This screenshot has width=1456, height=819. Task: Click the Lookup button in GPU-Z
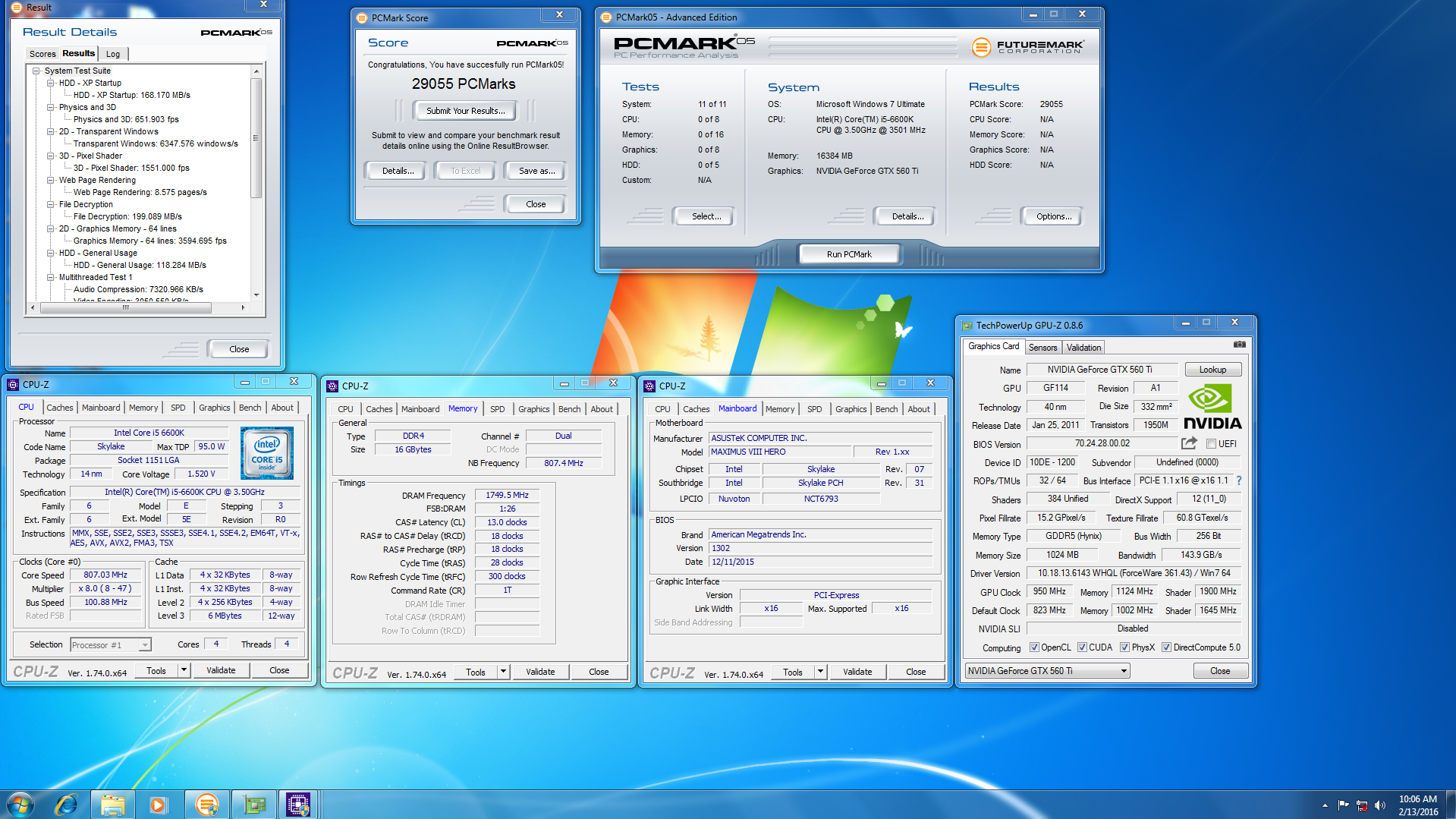tap(1212, 370)
